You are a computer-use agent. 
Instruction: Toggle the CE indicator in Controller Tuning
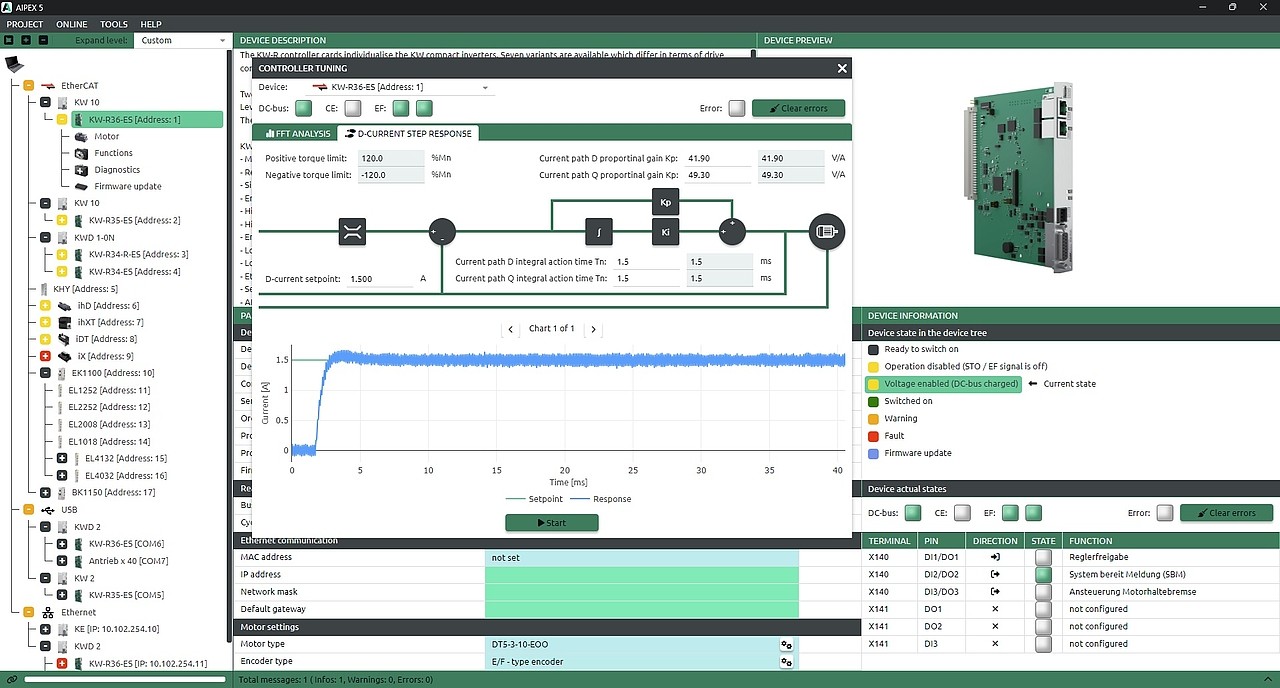(x=353, y=108)
